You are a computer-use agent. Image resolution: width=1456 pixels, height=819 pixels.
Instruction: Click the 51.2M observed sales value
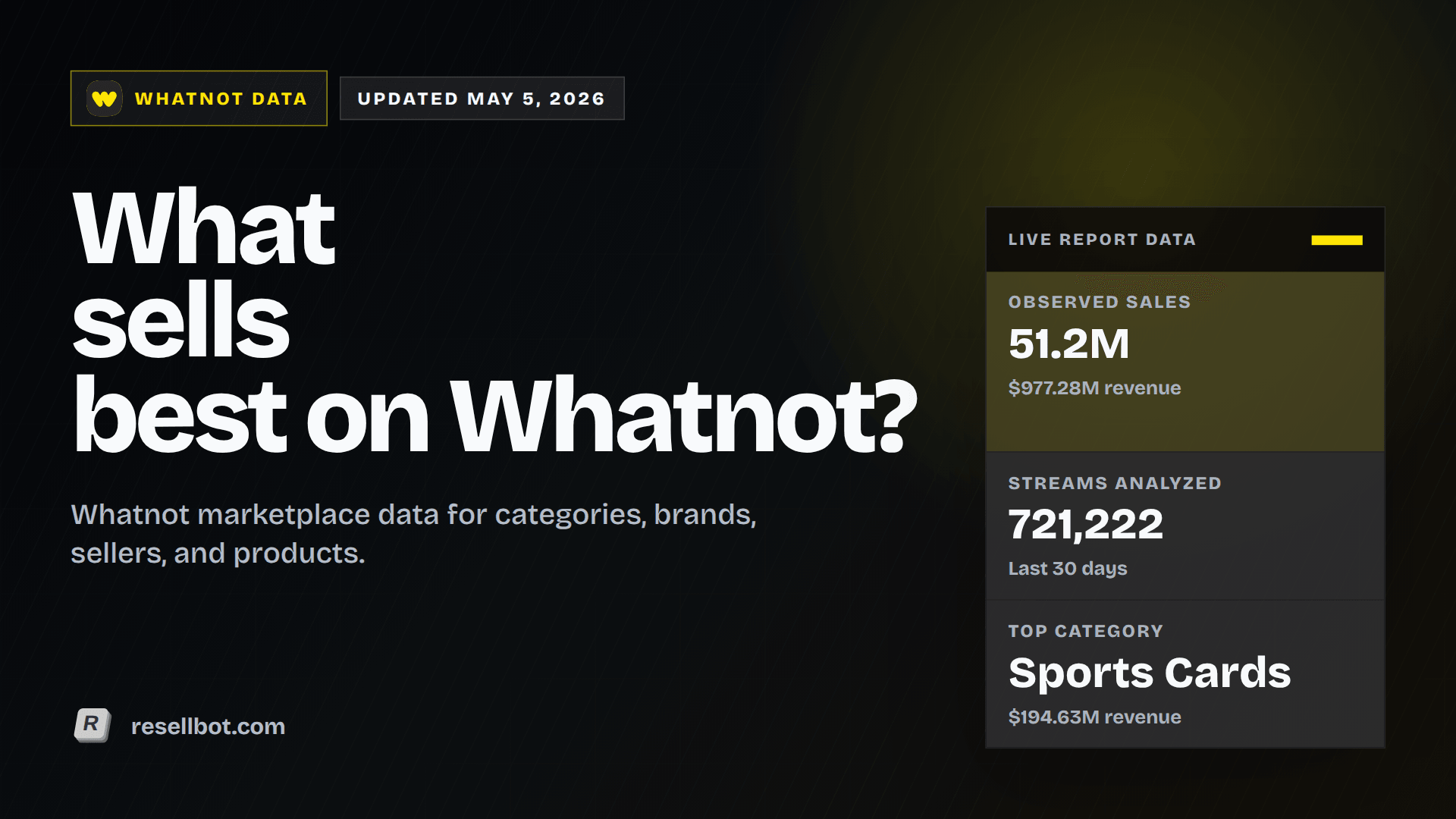coord(1068,344)
